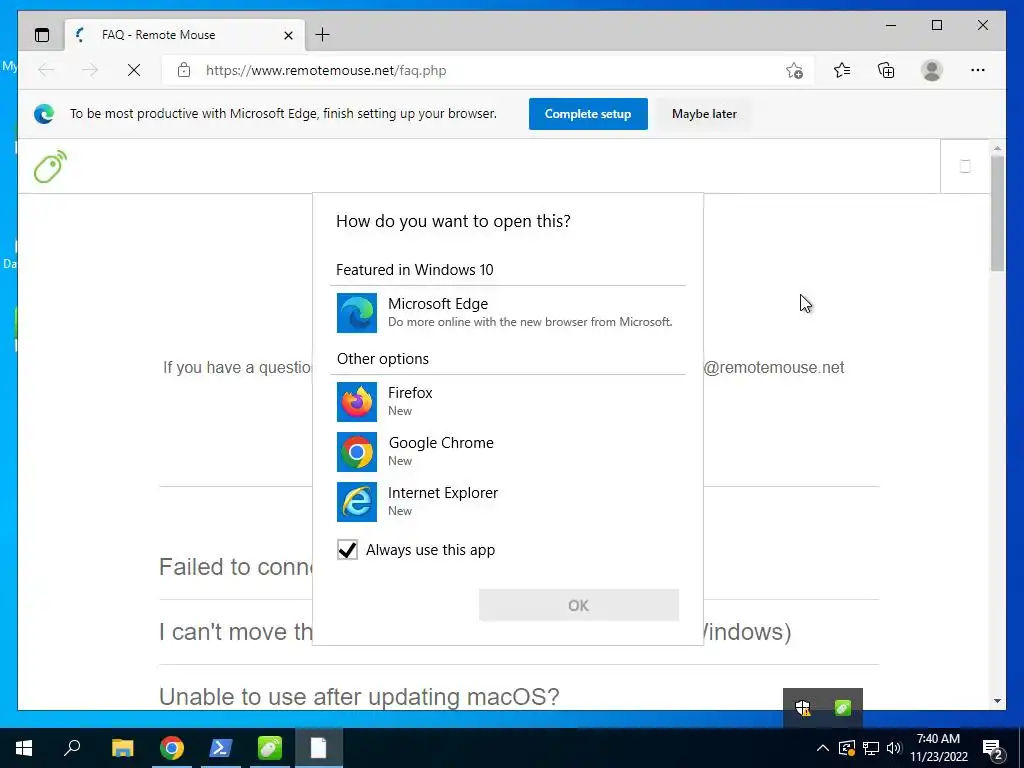Click the Other options heading
The width and height of the screenshot is (1024, 768).
383,359
